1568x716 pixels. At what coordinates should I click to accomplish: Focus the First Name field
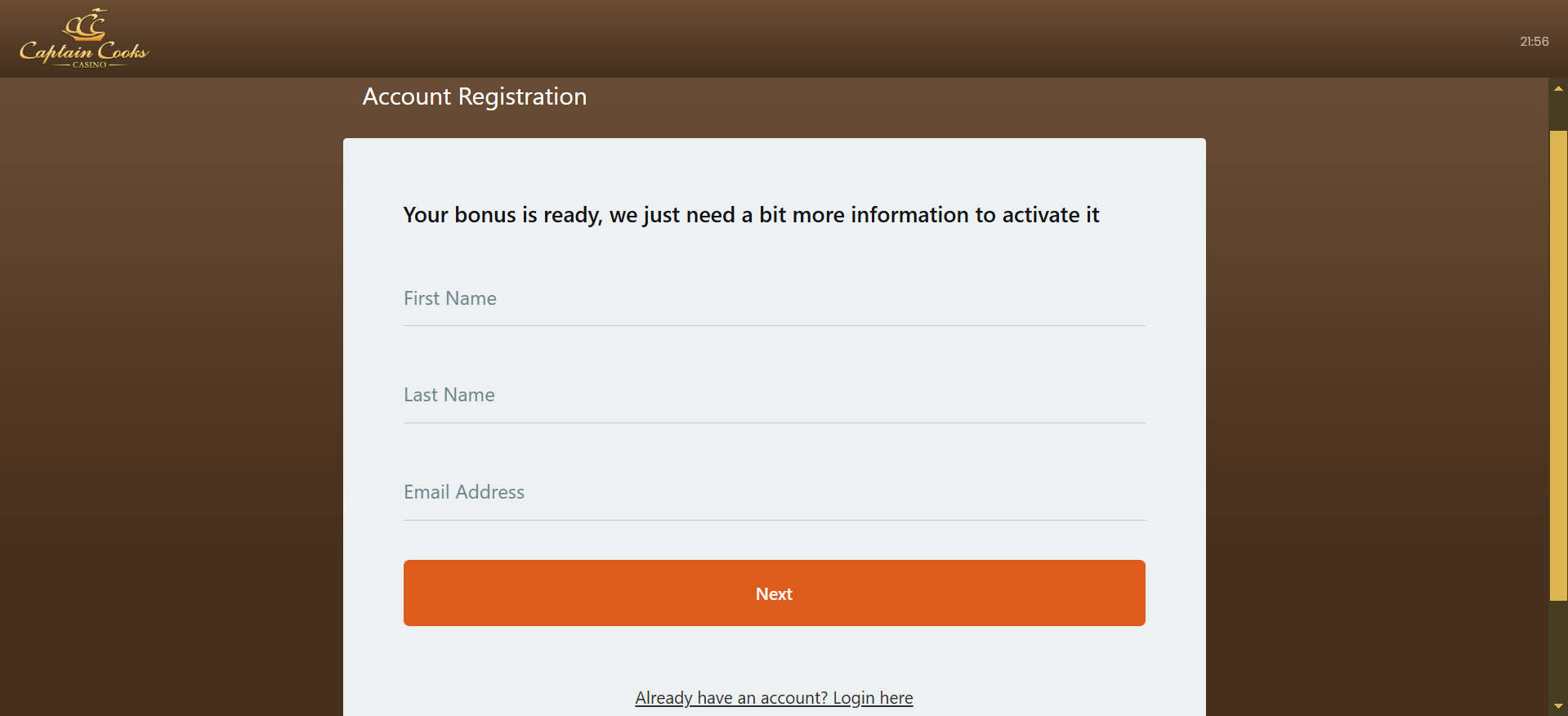tap(774, 299)
